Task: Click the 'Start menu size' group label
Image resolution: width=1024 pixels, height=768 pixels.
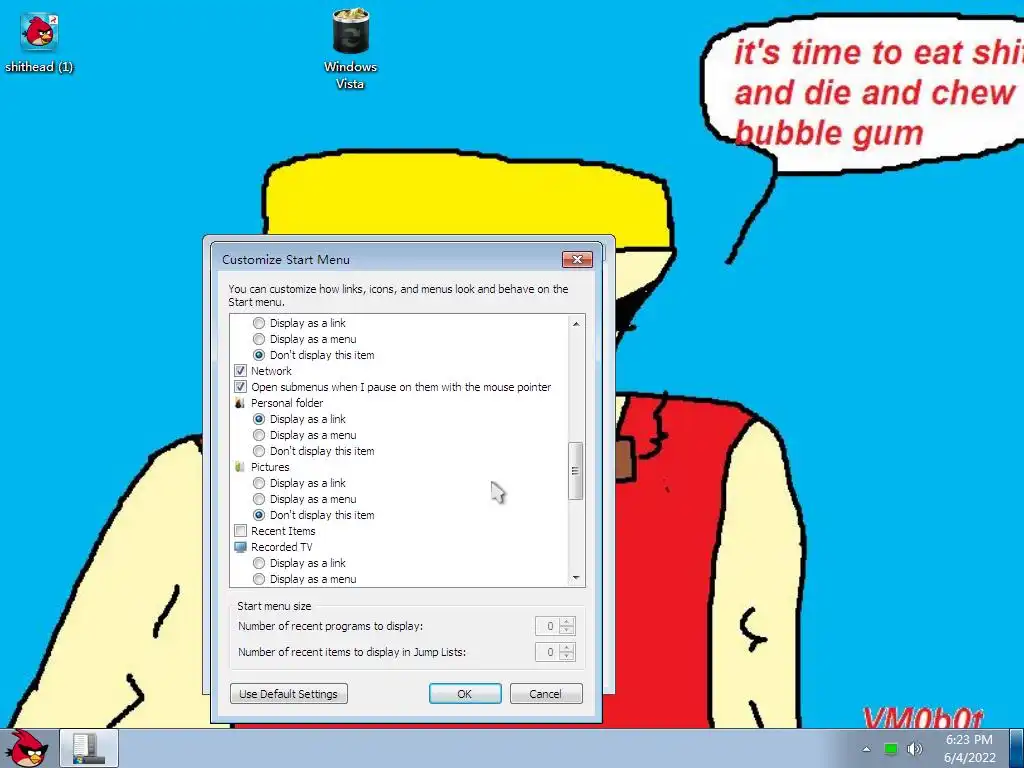Action: point(274,606)
